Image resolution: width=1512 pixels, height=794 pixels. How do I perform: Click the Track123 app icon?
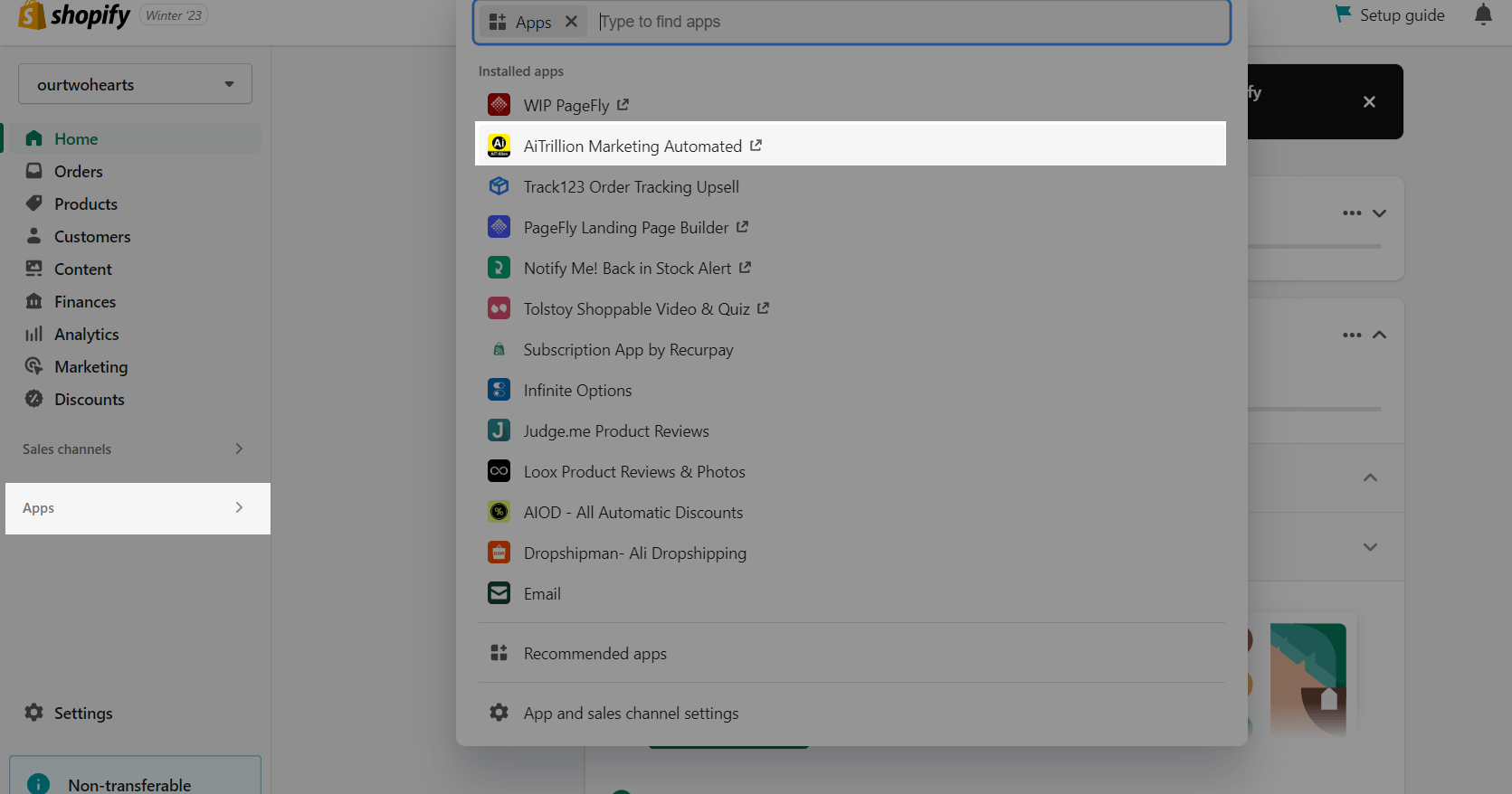(x=499, y=186)
